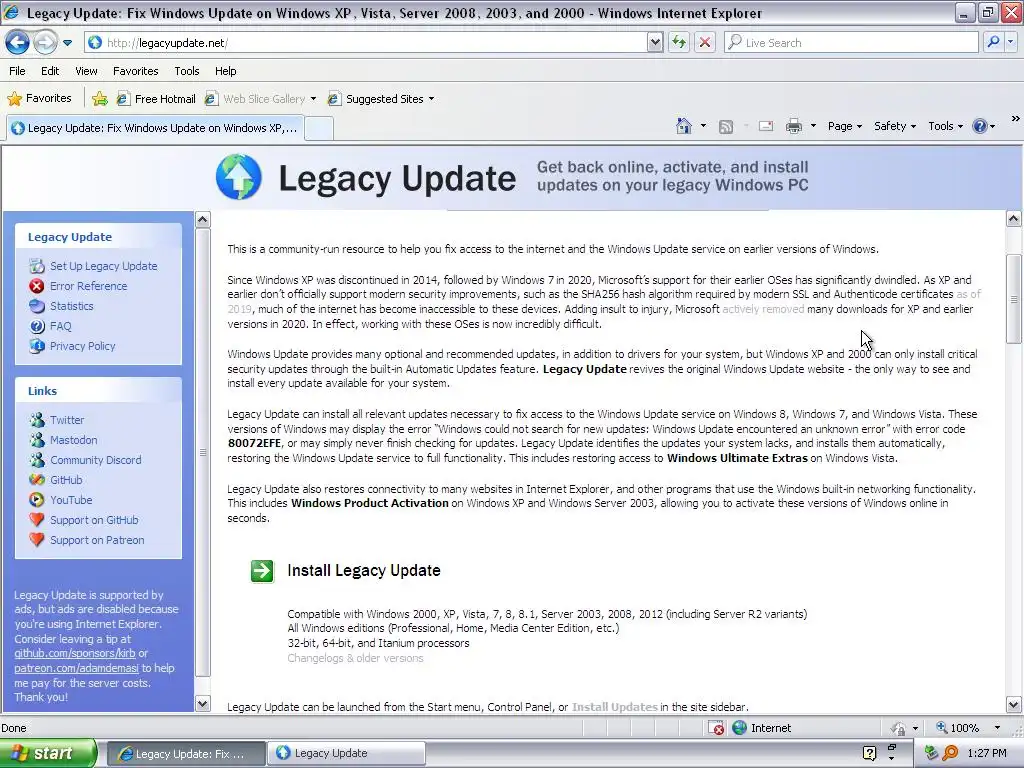The height and width of the screenshot is (768, 1024).
Task: Click the Mastodon link
Action: 73,440
